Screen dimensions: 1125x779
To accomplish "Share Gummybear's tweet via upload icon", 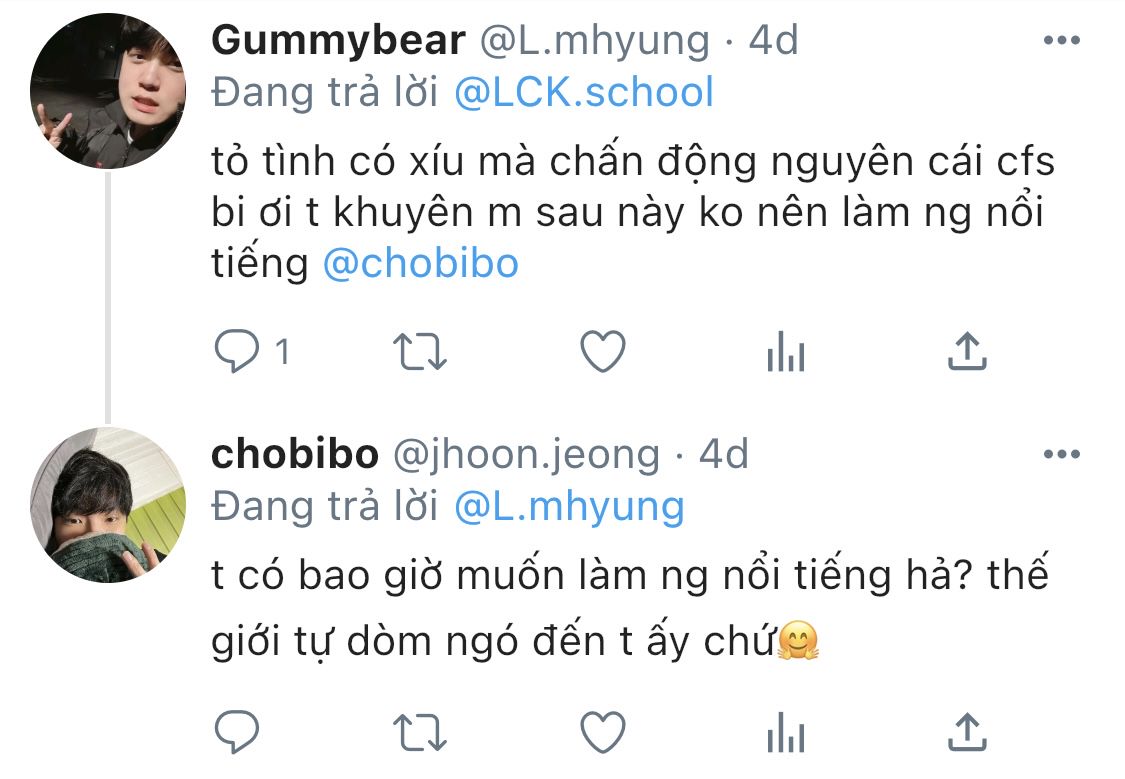I will (967, 351).
